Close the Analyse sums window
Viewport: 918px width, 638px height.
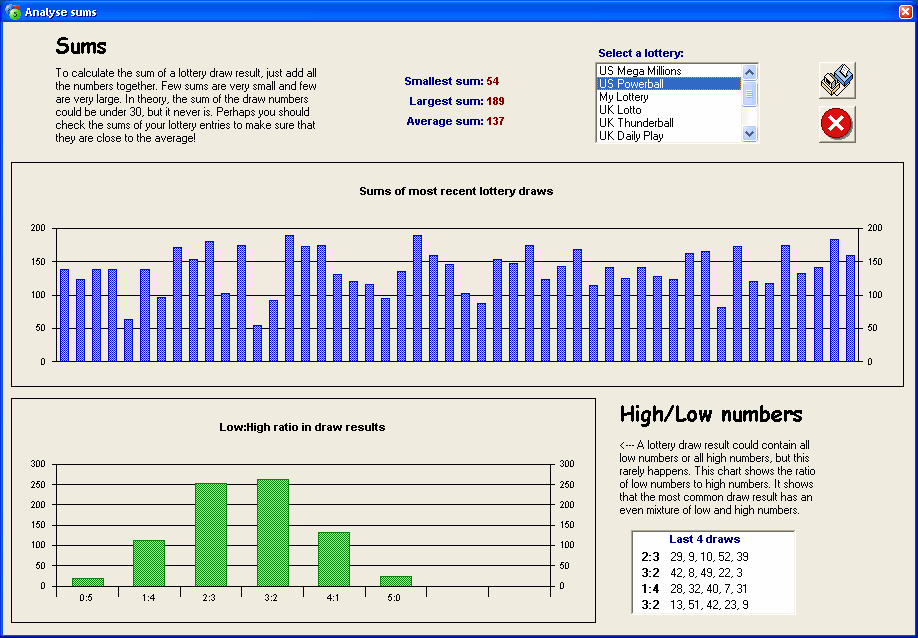click(x=904, y=12)
